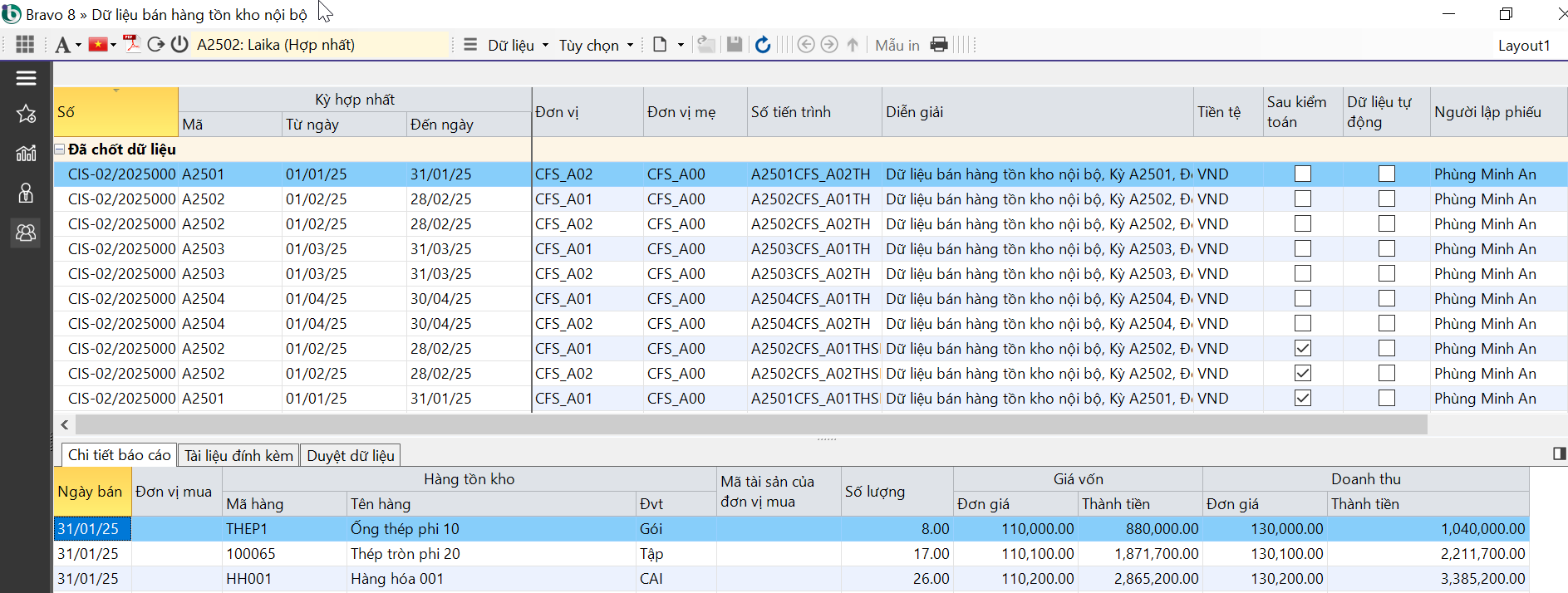Refresh data with the blue reload icon
This screenshot has height=593, width=1568.
[763, 45]
